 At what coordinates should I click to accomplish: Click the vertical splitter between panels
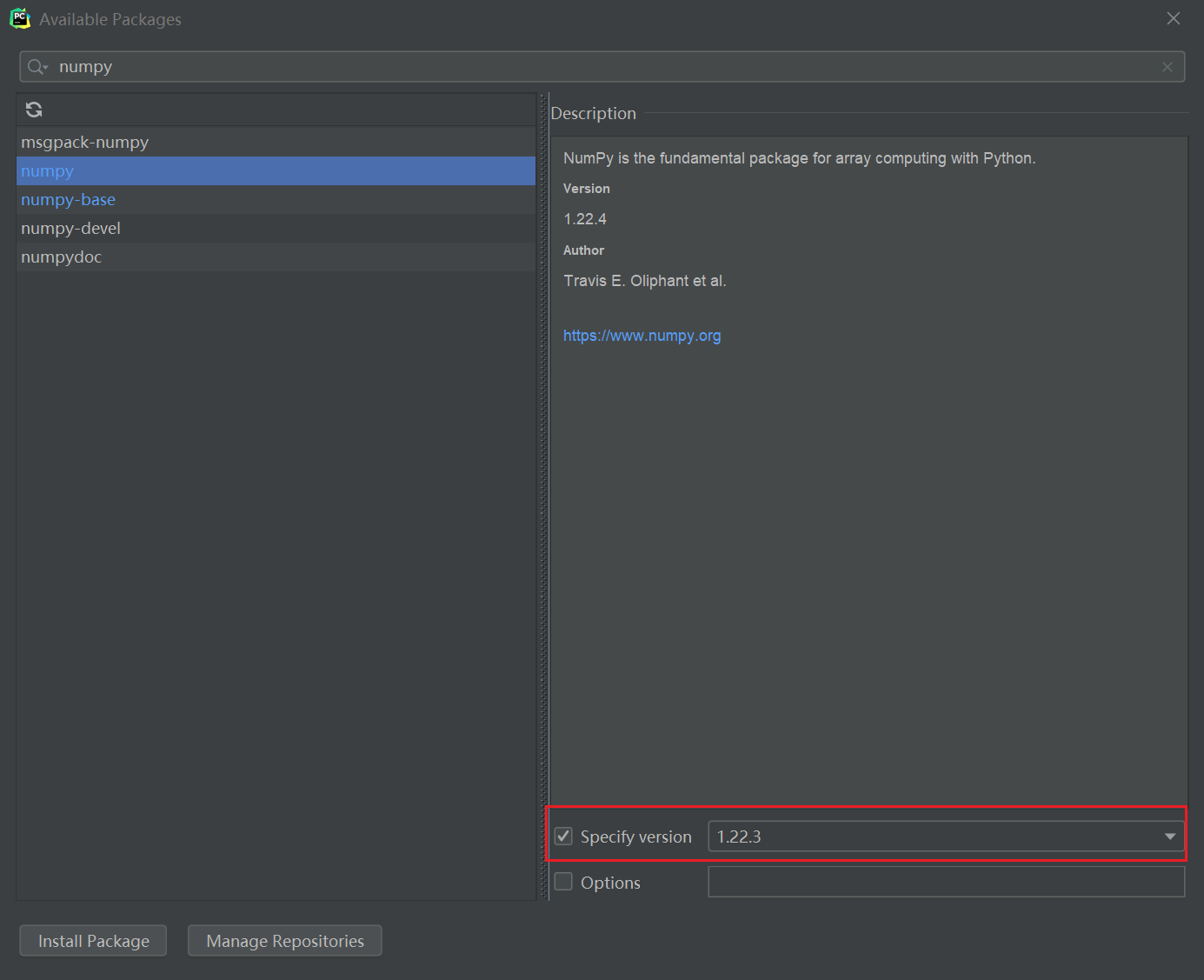coord(544,497)
